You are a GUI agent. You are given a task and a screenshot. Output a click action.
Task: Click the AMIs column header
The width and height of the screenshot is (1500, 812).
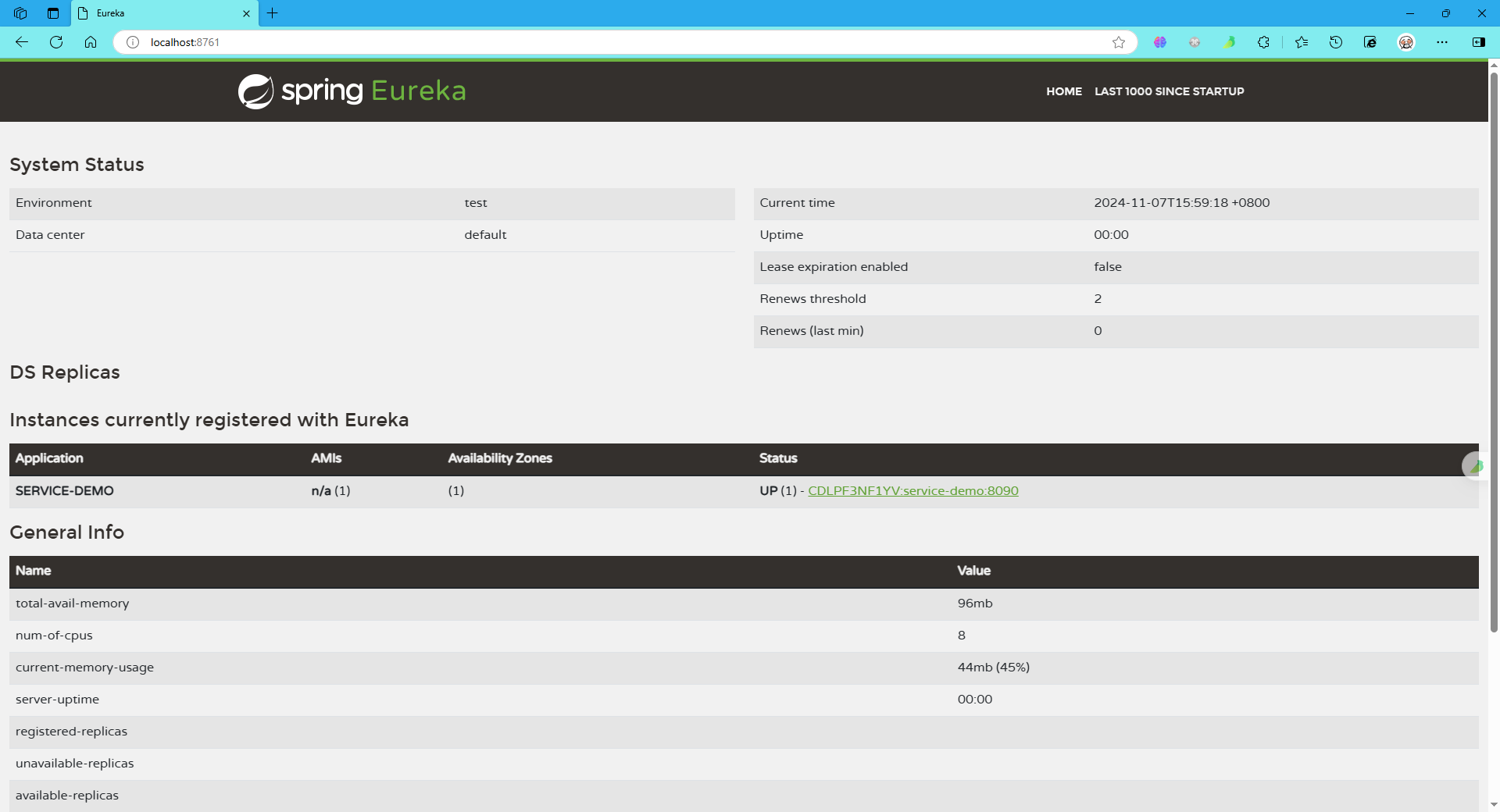click(x=326, y=458)
